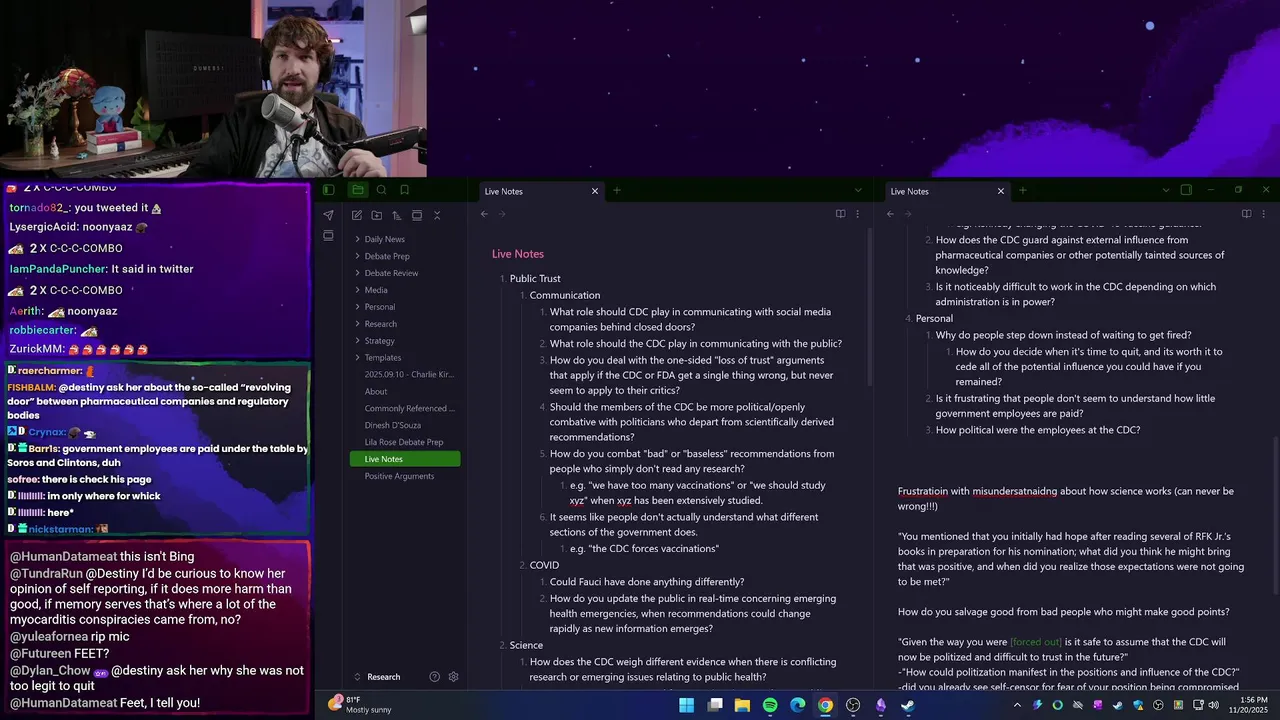This screenshot has height=720, width=1280.
Task: Create a new note with the edit icon
Action: (x=356, y=215)
